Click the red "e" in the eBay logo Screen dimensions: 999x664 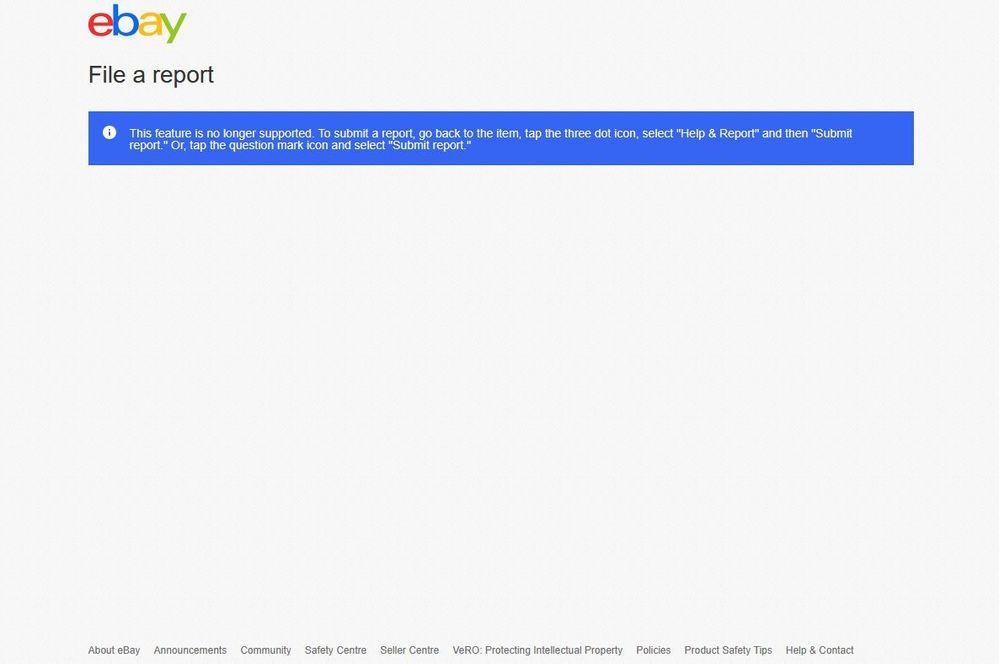(x=100, y=25)
